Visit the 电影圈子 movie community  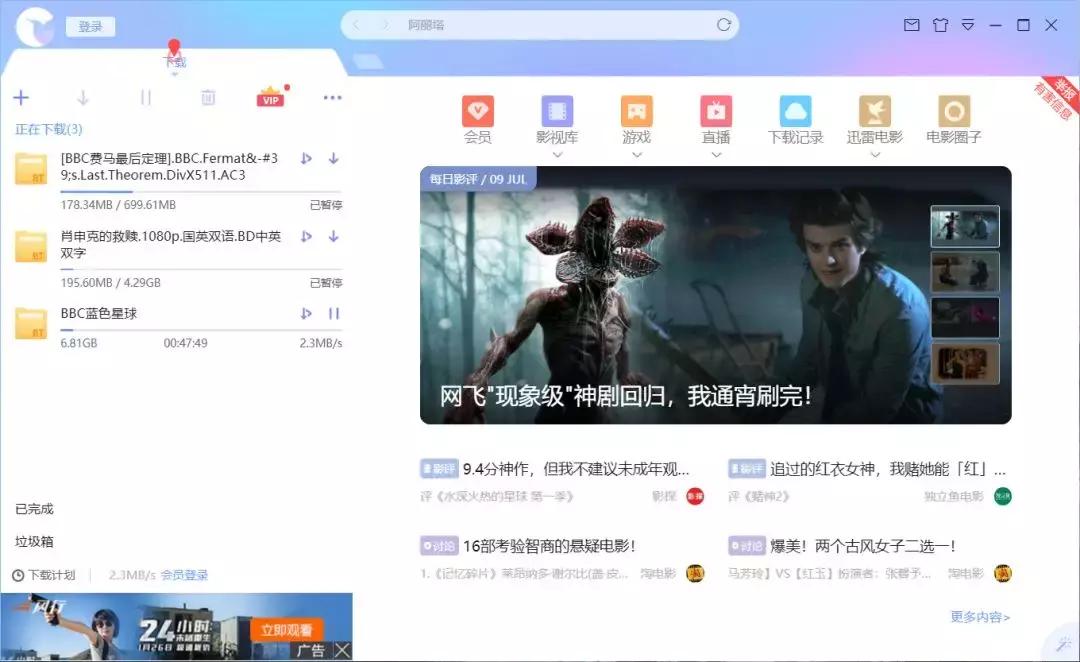click(x=953, y=112)
